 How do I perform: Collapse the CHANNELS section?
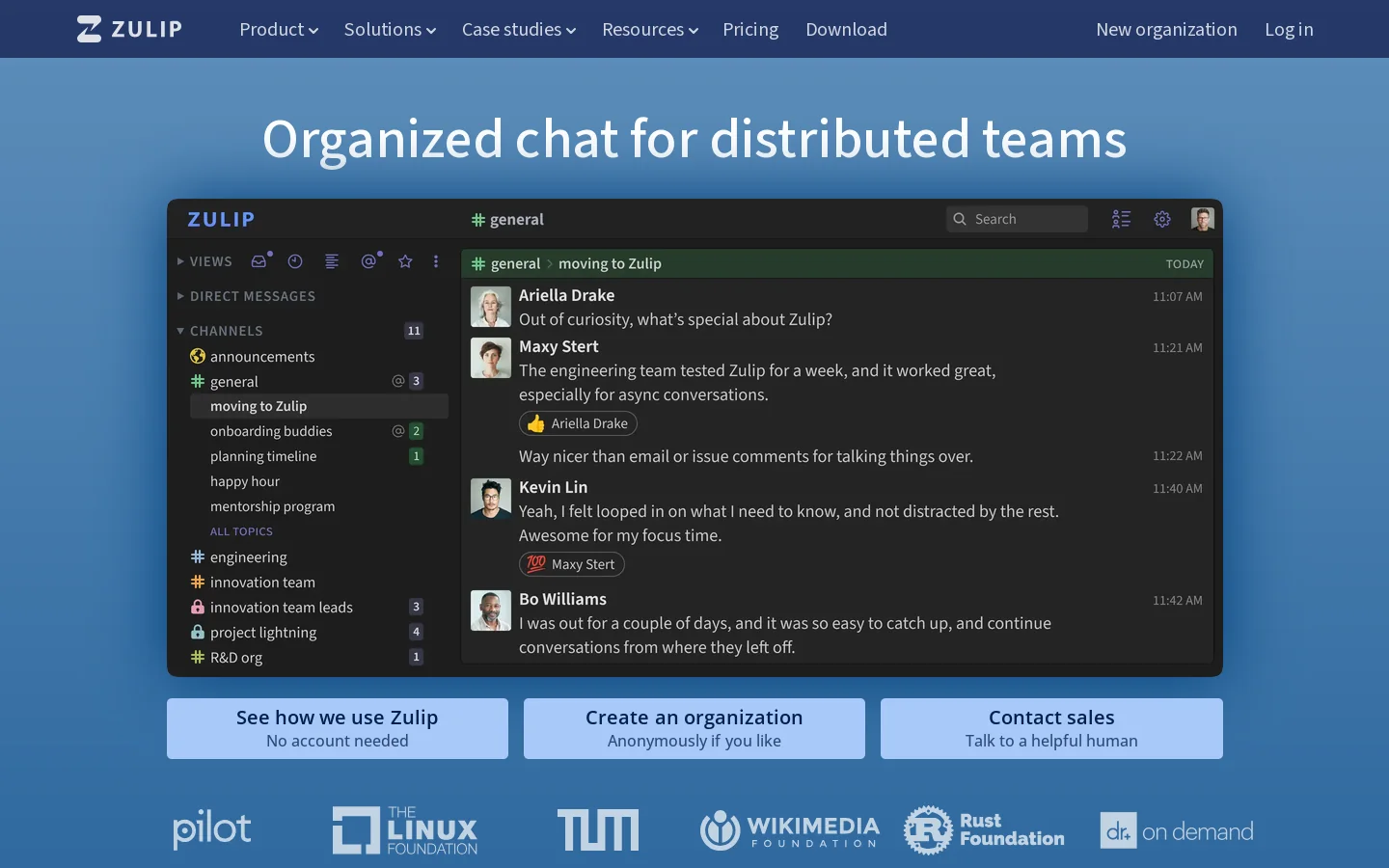click(x=220, y=331)
